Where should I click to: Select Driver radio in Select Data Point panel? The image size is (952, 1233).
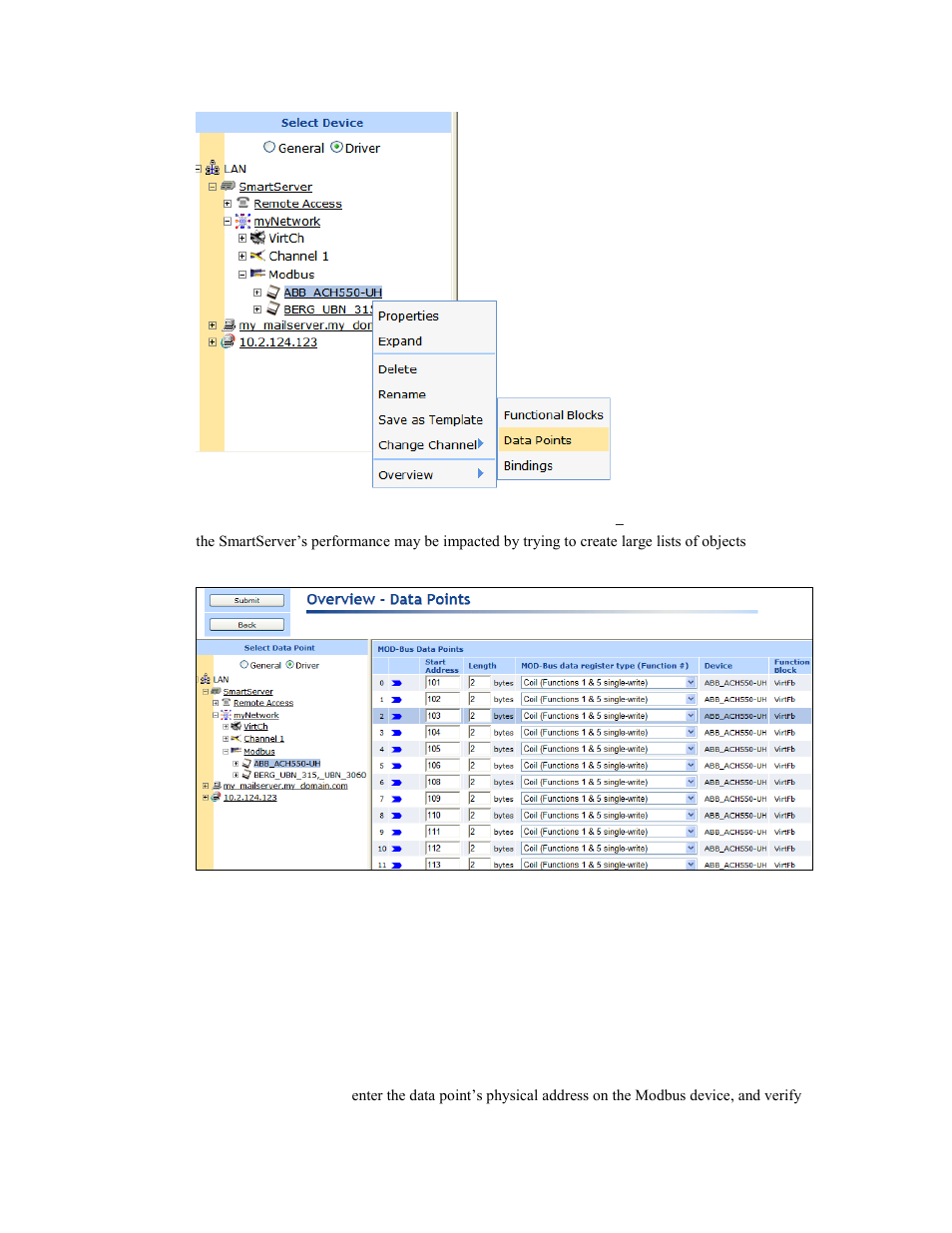pyautogui.click(x=290, y=665)
